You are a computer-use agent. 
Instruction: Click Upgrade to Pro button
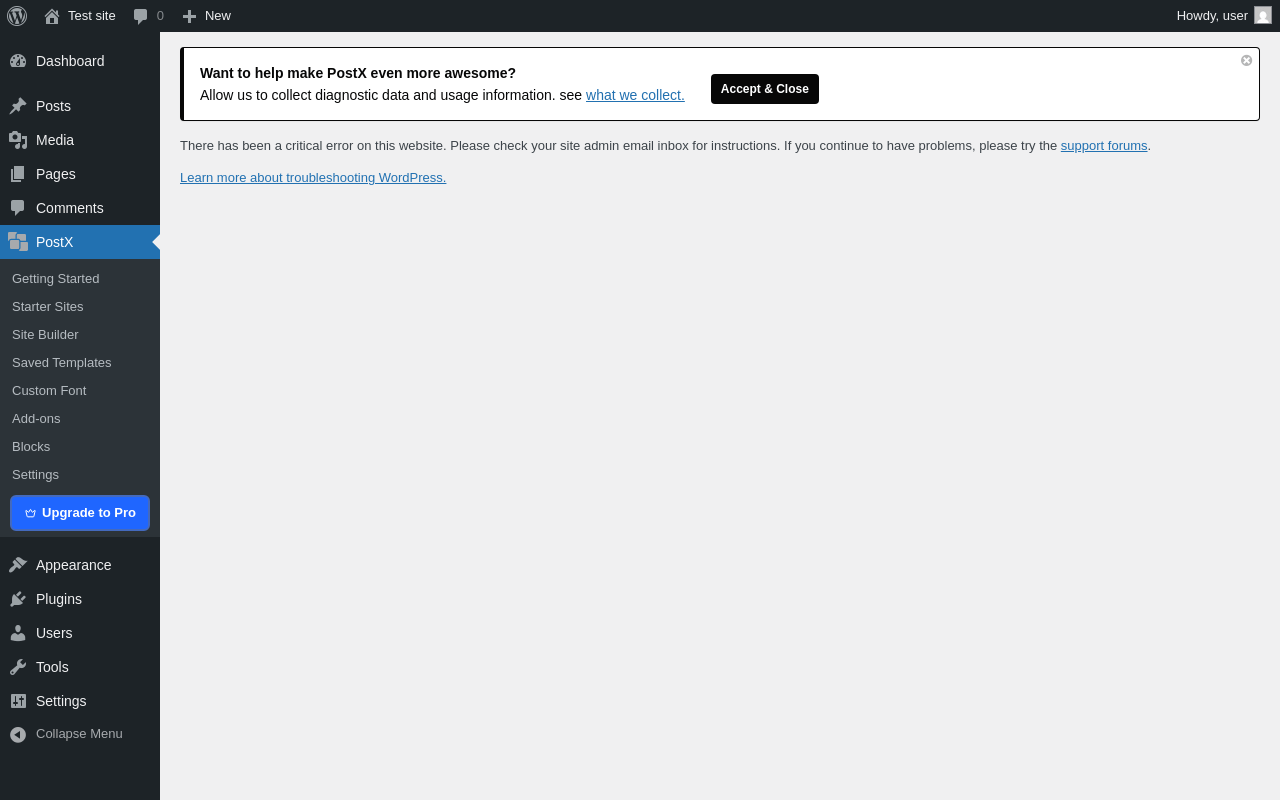[80, 513]
